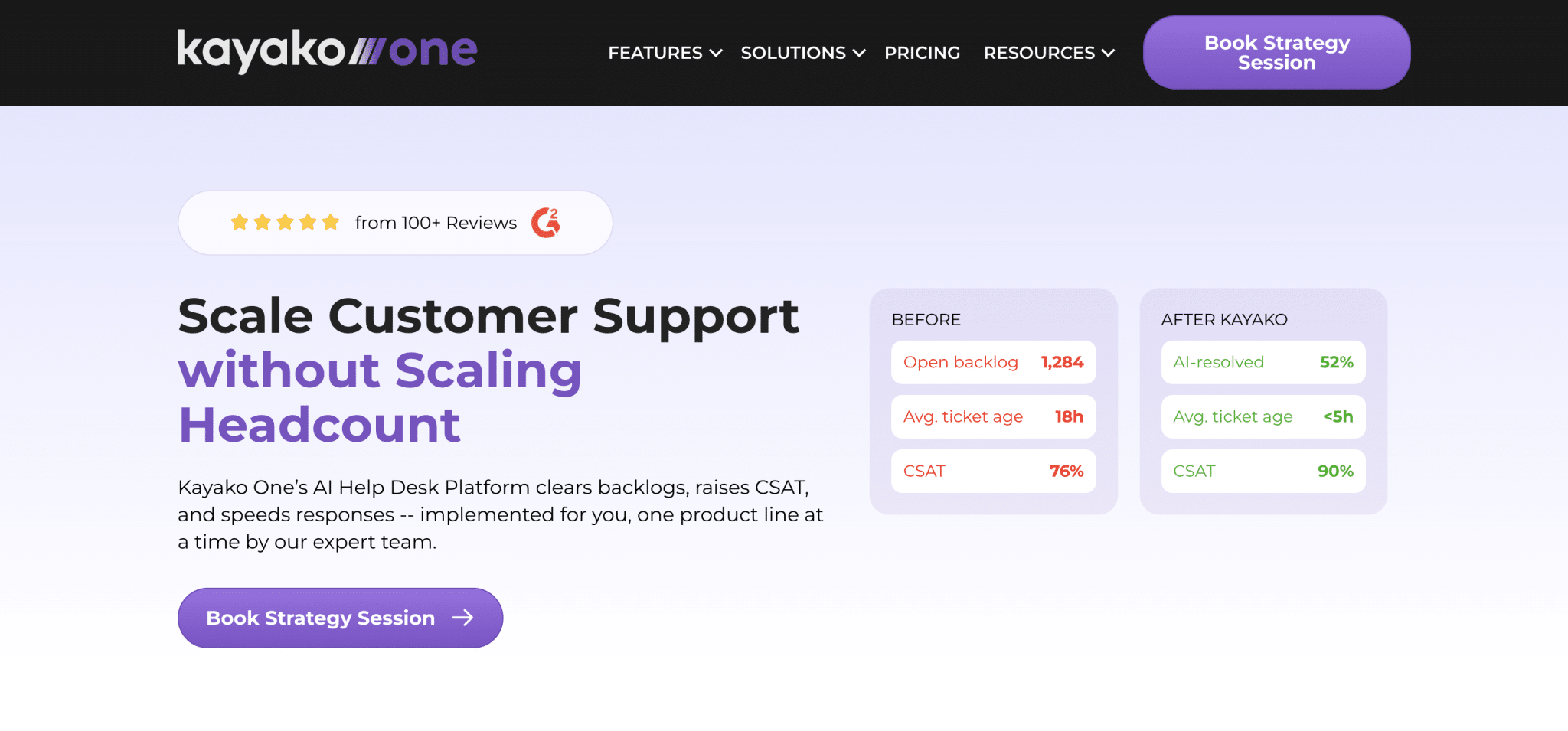Click the arrow icon in Book Strategy Session
This screenshot has width=1568, height=731.
pos(462,618)
